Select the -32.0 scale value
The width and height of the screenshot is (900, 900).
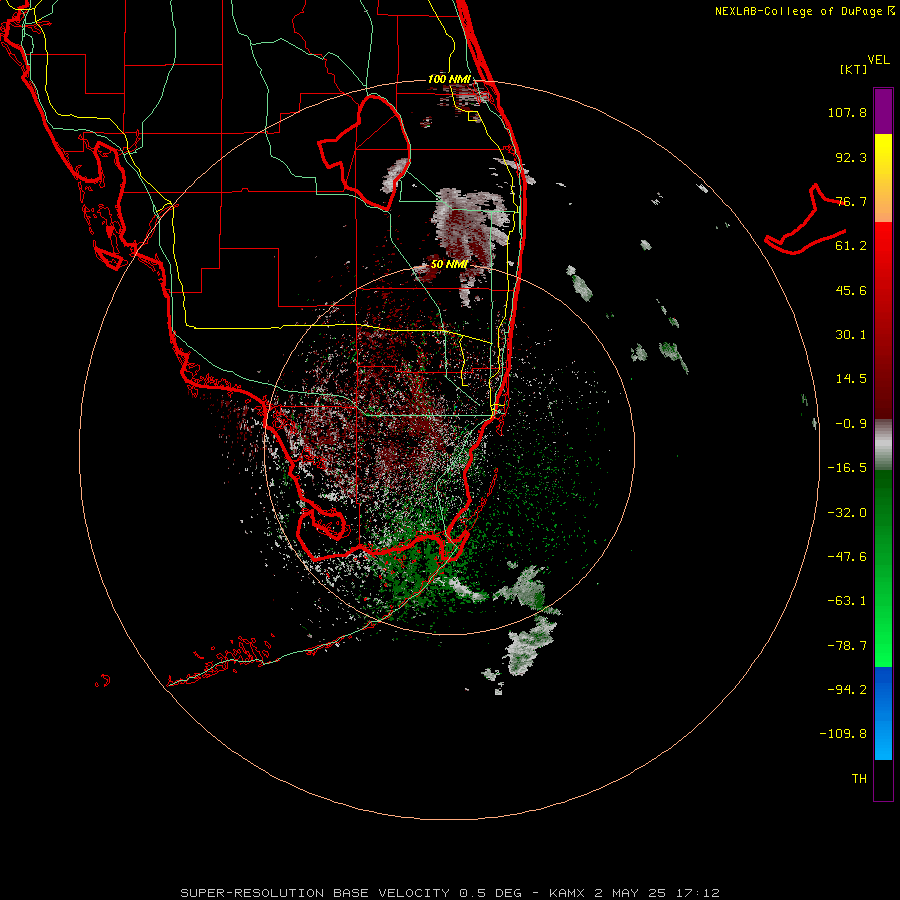[847, 513]
